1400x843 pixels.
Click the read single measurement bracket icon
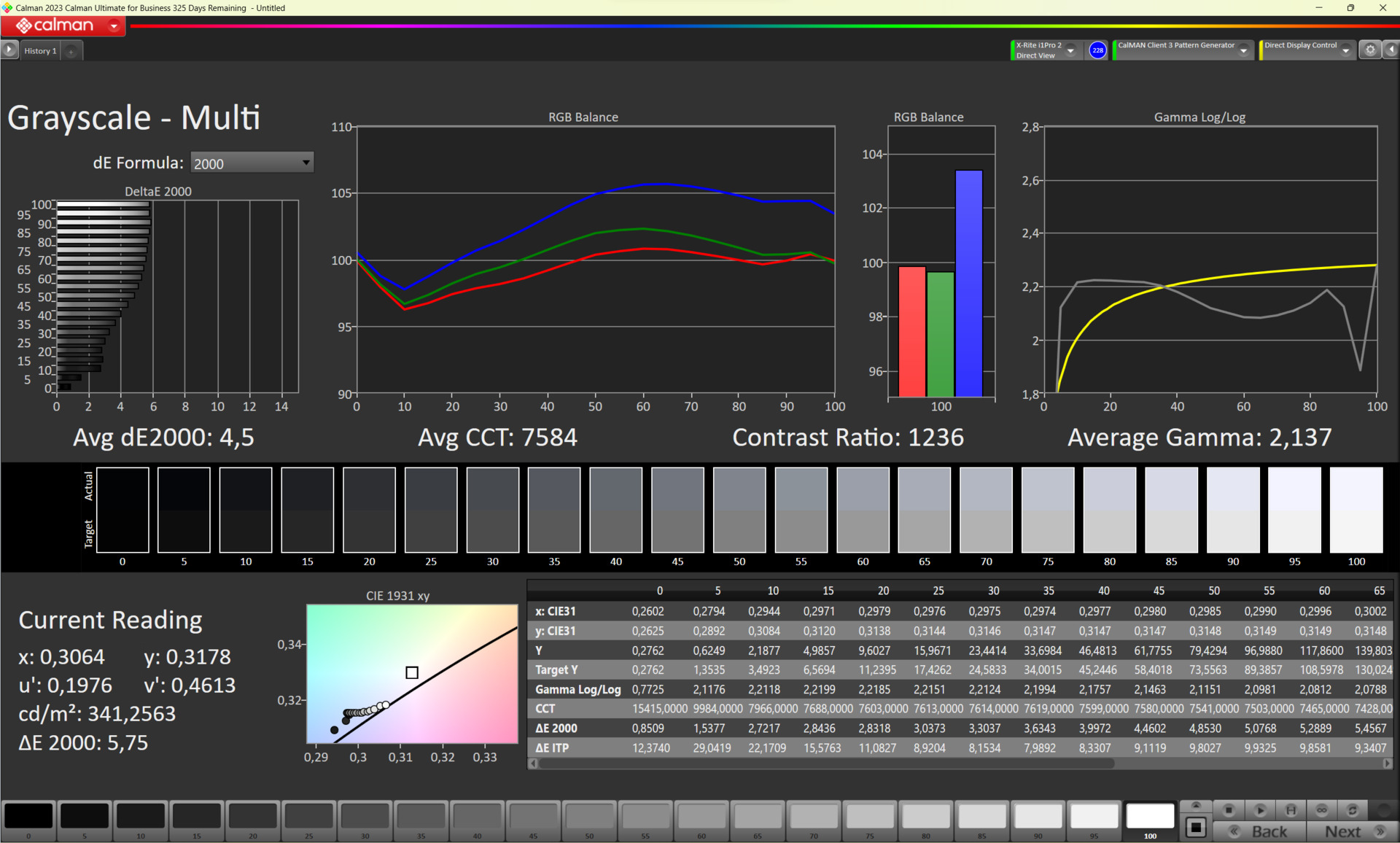[x=1291, y=810]
